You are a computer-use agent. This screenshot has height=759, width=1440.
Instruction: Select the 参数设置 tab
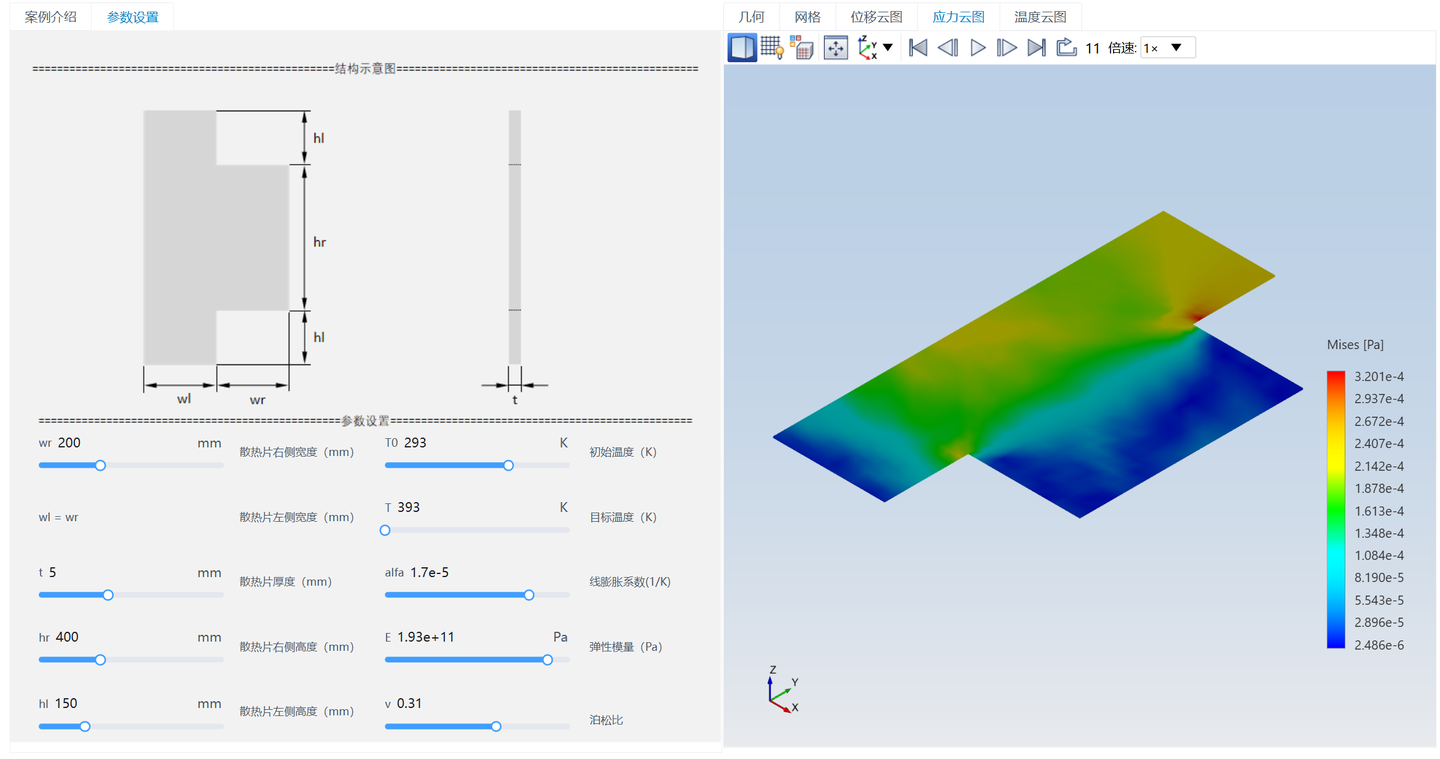coord(133,16)
